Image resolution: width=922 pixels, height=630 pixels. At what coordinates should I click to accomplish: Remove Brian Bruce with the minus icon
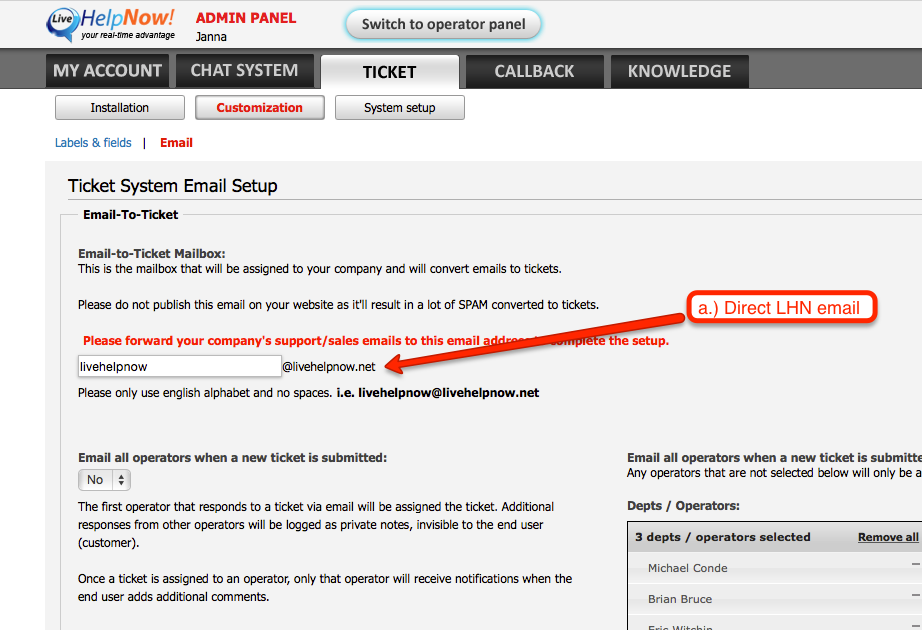coord(916,595)
